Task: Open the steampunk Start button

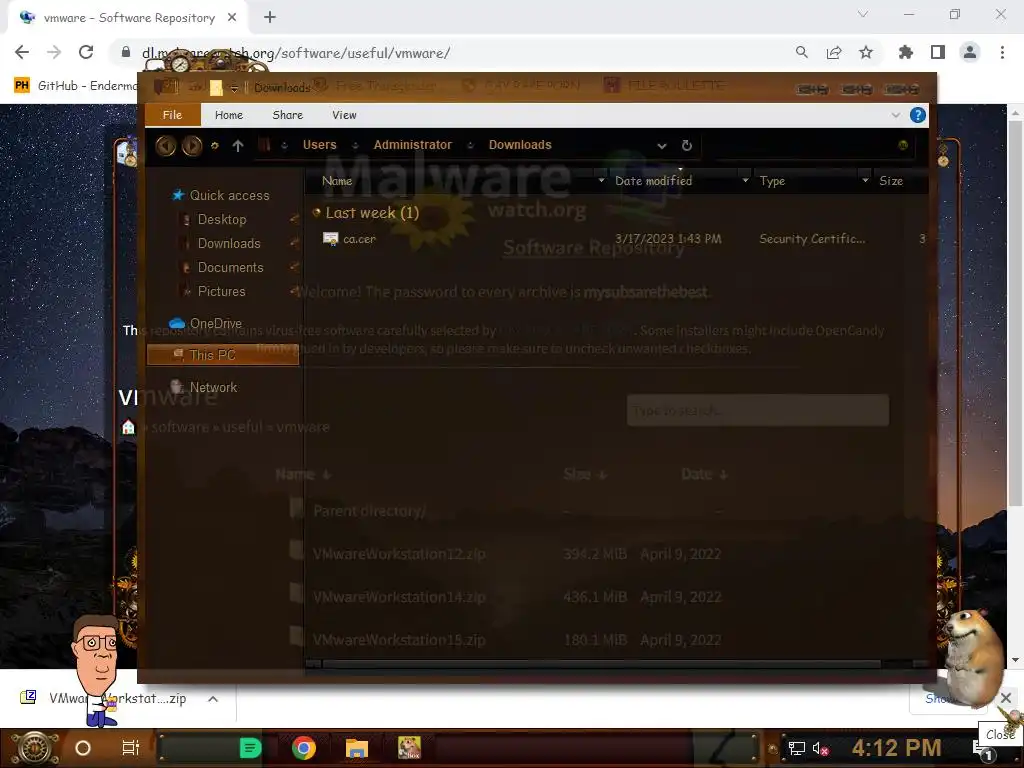Action: click(x=34, y=748)
